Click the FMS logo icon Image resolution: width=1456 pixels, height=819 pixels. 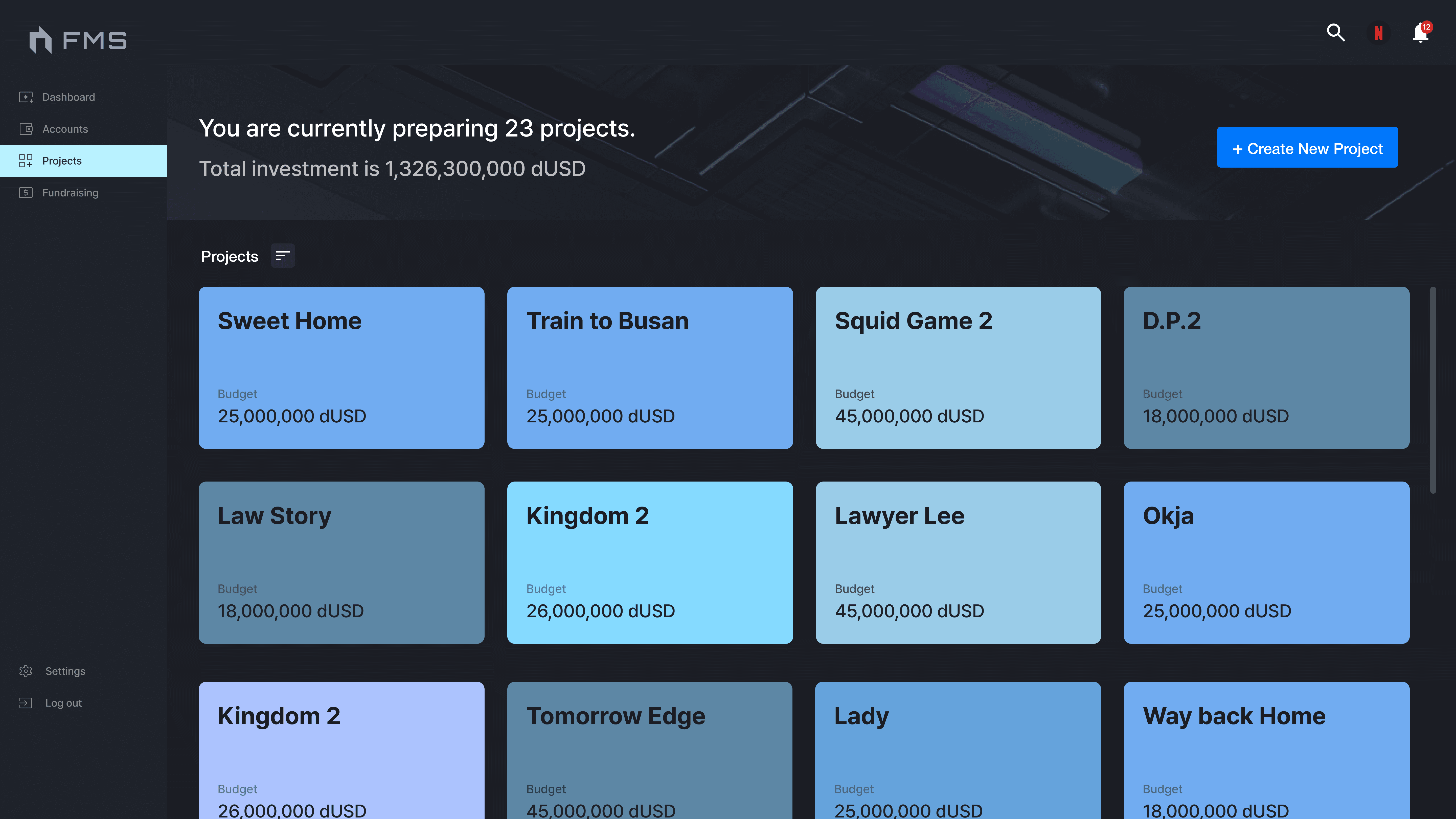[40, 40]
